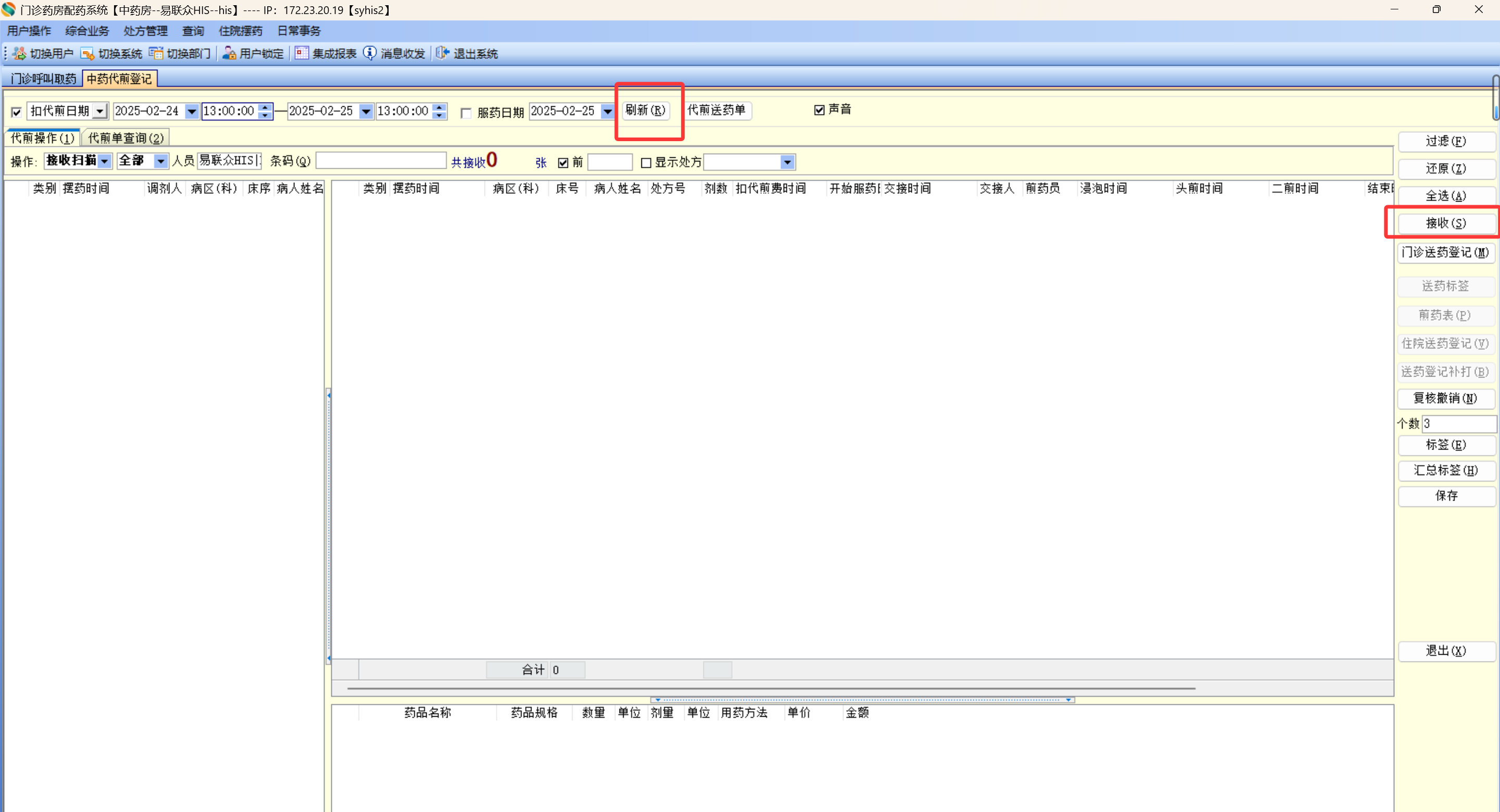Screen dimensions: 1500x812
Task: Click the 消息收发 (message send/receive) info icon
Action: click(x=370, y=54)
